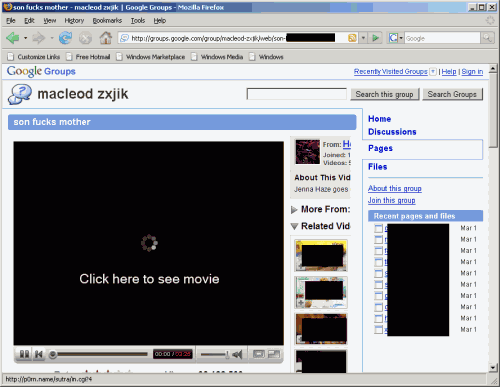Click the page icon in the address bar
This screenshot has height=387, width=500.
(124, 38)
